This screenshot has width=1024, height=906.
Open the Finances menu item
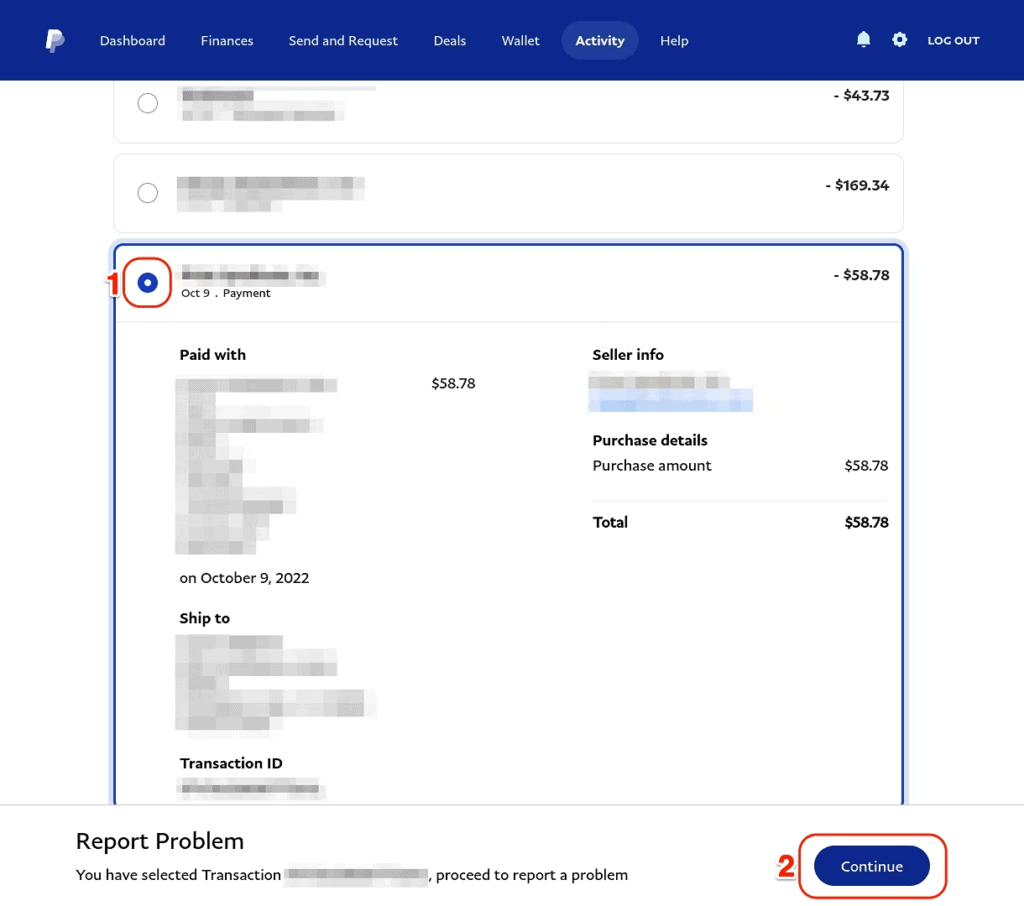227,41
